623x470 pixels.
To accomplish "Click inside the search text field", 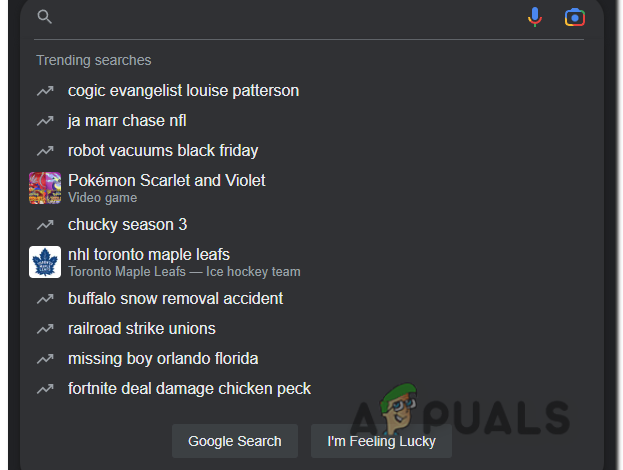I will [280, 17].
